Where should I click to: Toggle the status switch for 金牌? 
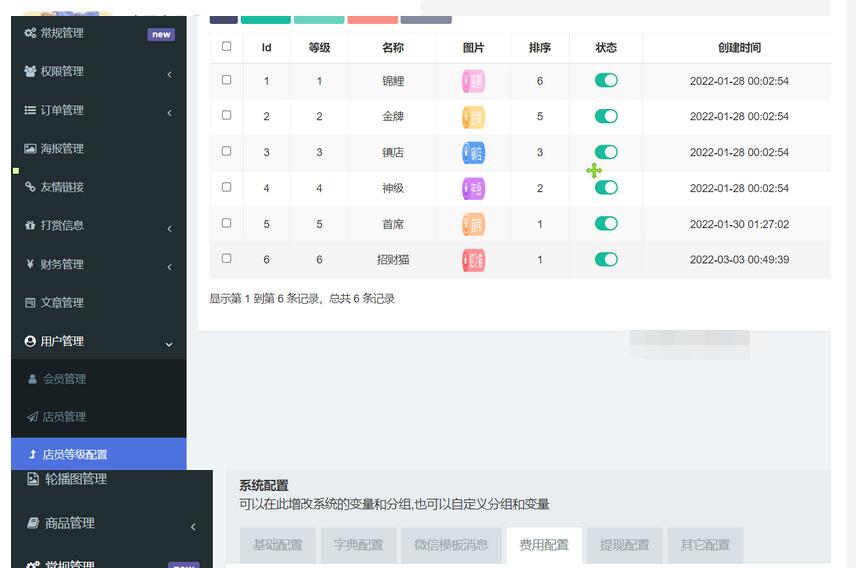pos(606,116)
